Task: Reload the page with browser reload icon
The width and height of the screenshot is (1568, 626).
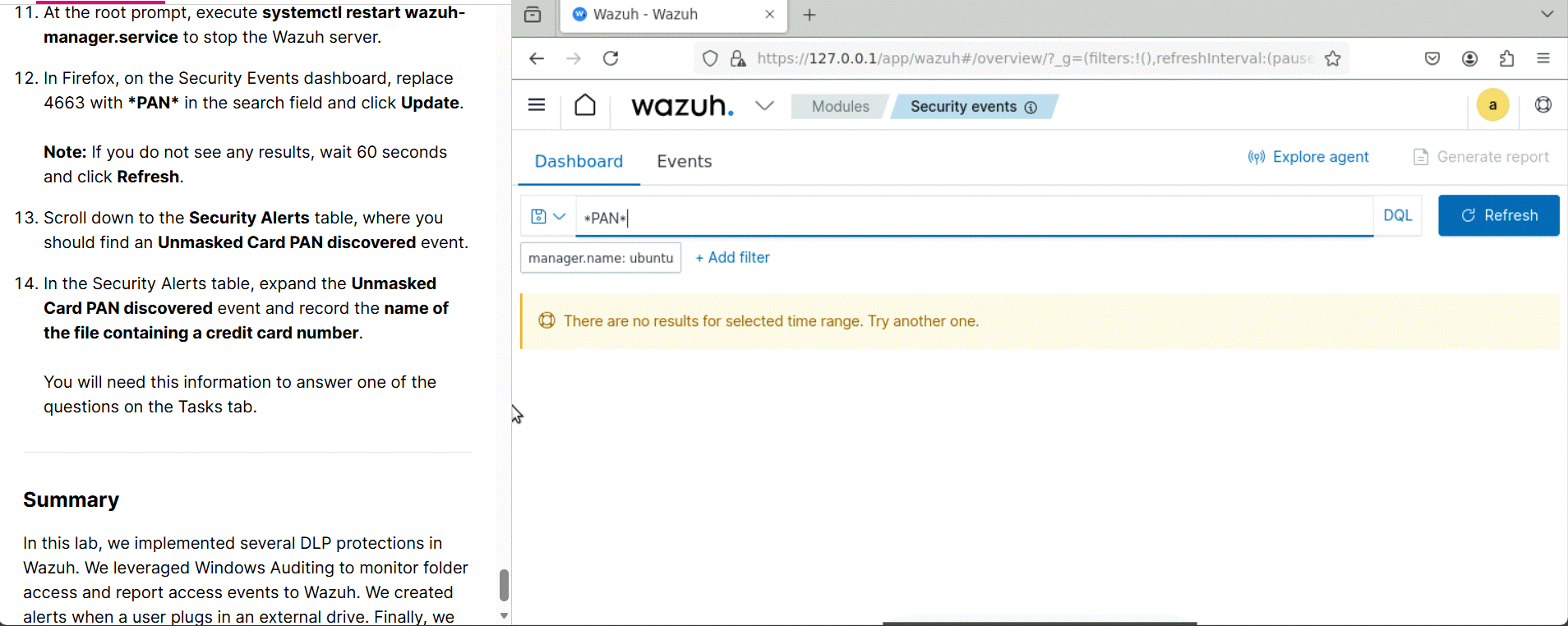Action: click(611, 58)
